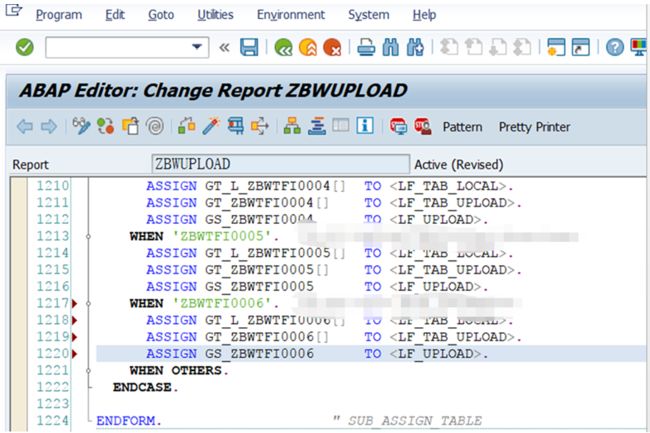Screen dimensions: 650x433
Task: Click the Pretty Printer button
Action: [x=534, y=127]
